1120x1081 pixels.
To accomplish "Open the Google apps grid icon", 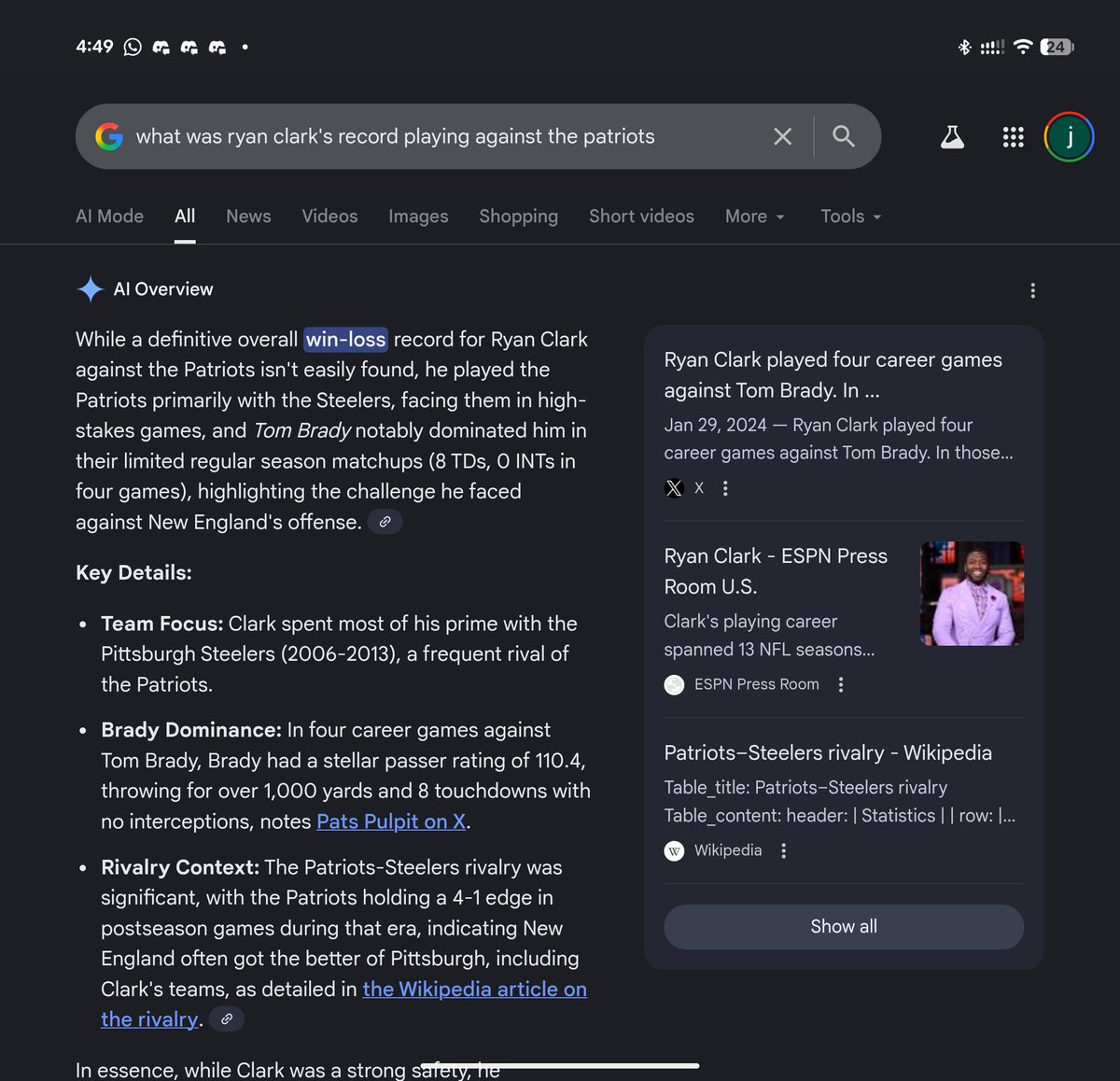I will pyautogui.click(x=1014, y=137).
